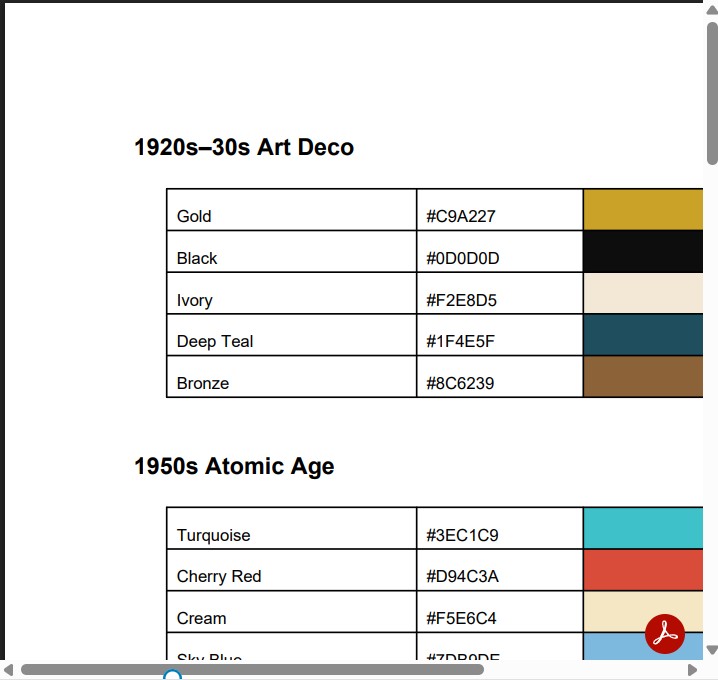Click the Cream color name cell

291,613
